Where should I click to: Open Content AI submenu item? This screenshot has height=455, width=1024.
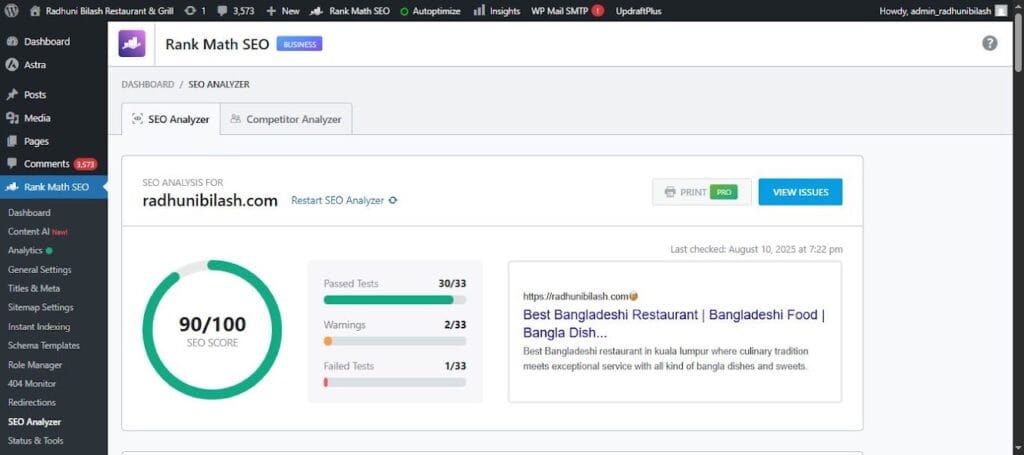tap(37, 231)
